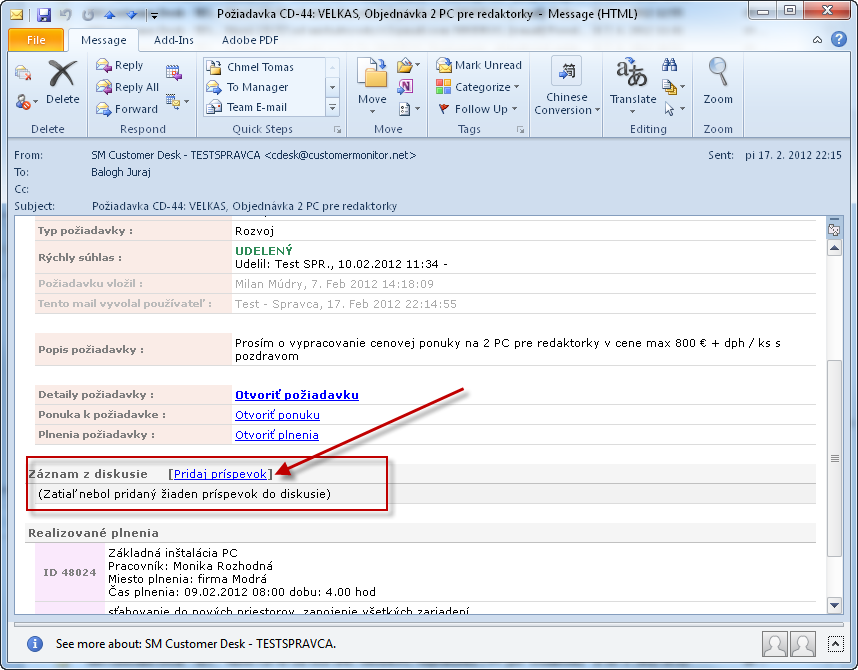Open the Add-Ins ribbon tab
The image size is (858, 670).
[x=173, y=40]
